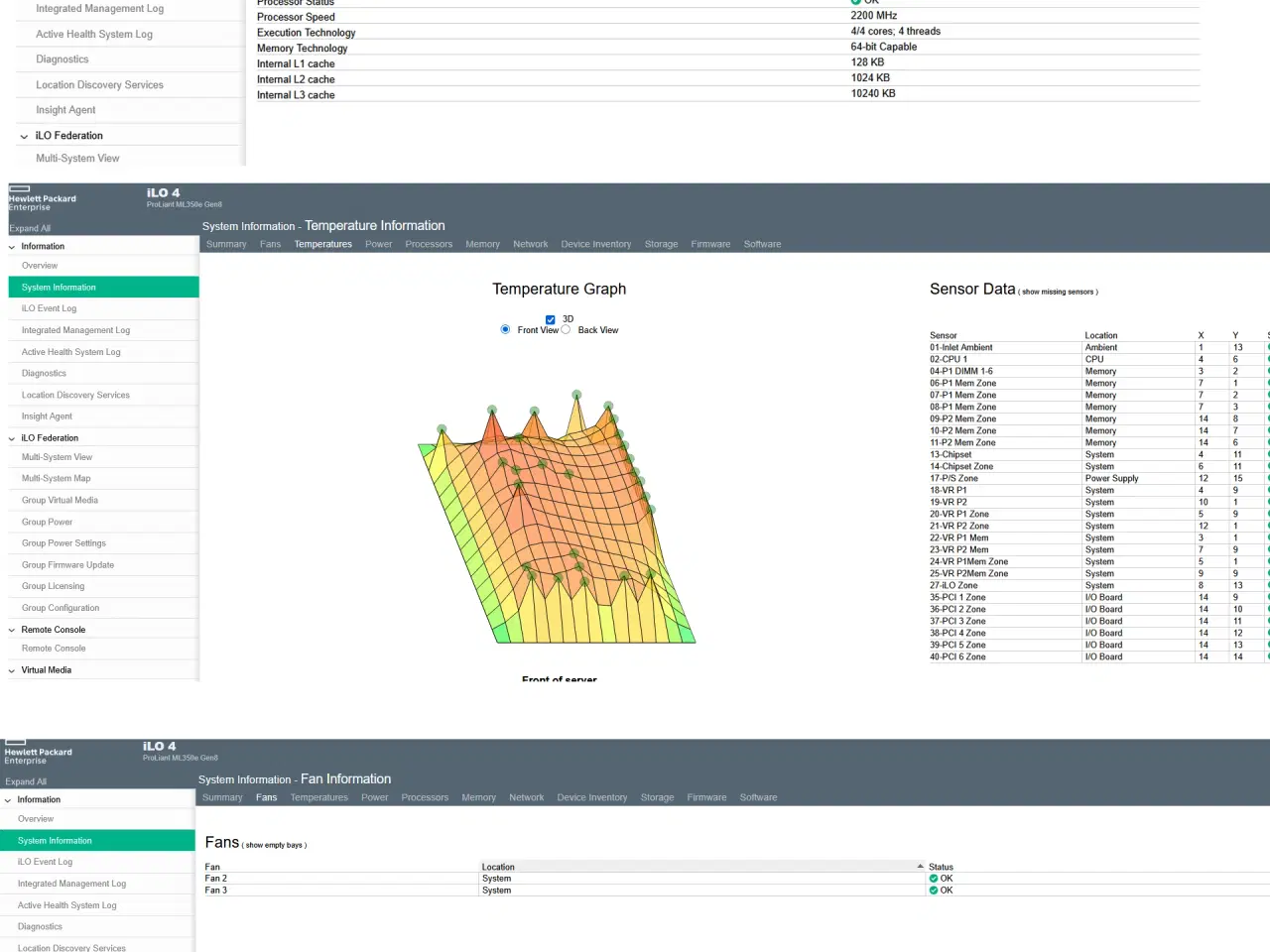The height and width of the screenshot is (952, 1270).
Task: Select the Back View radio button
Action: pyautogui.click(x=566, y=330)
